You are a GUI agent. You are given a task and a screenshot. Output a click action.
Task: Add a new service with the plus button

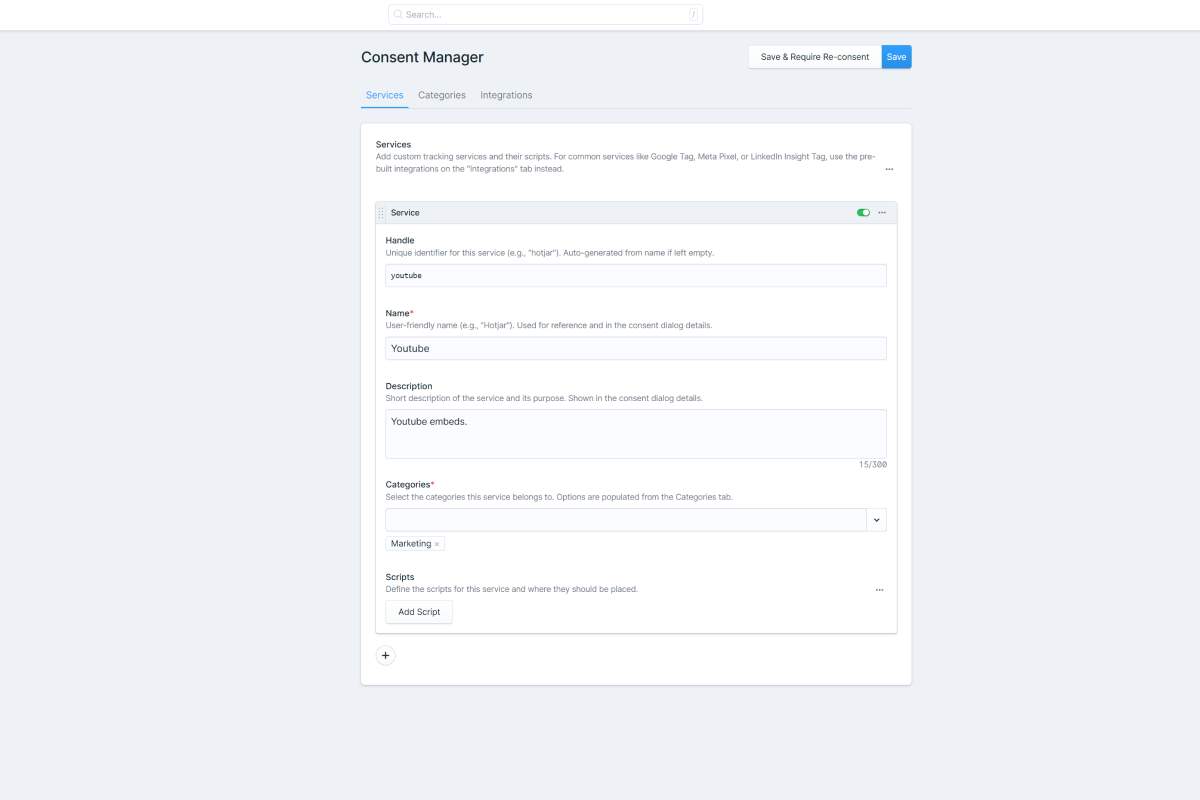pos(385,655)
